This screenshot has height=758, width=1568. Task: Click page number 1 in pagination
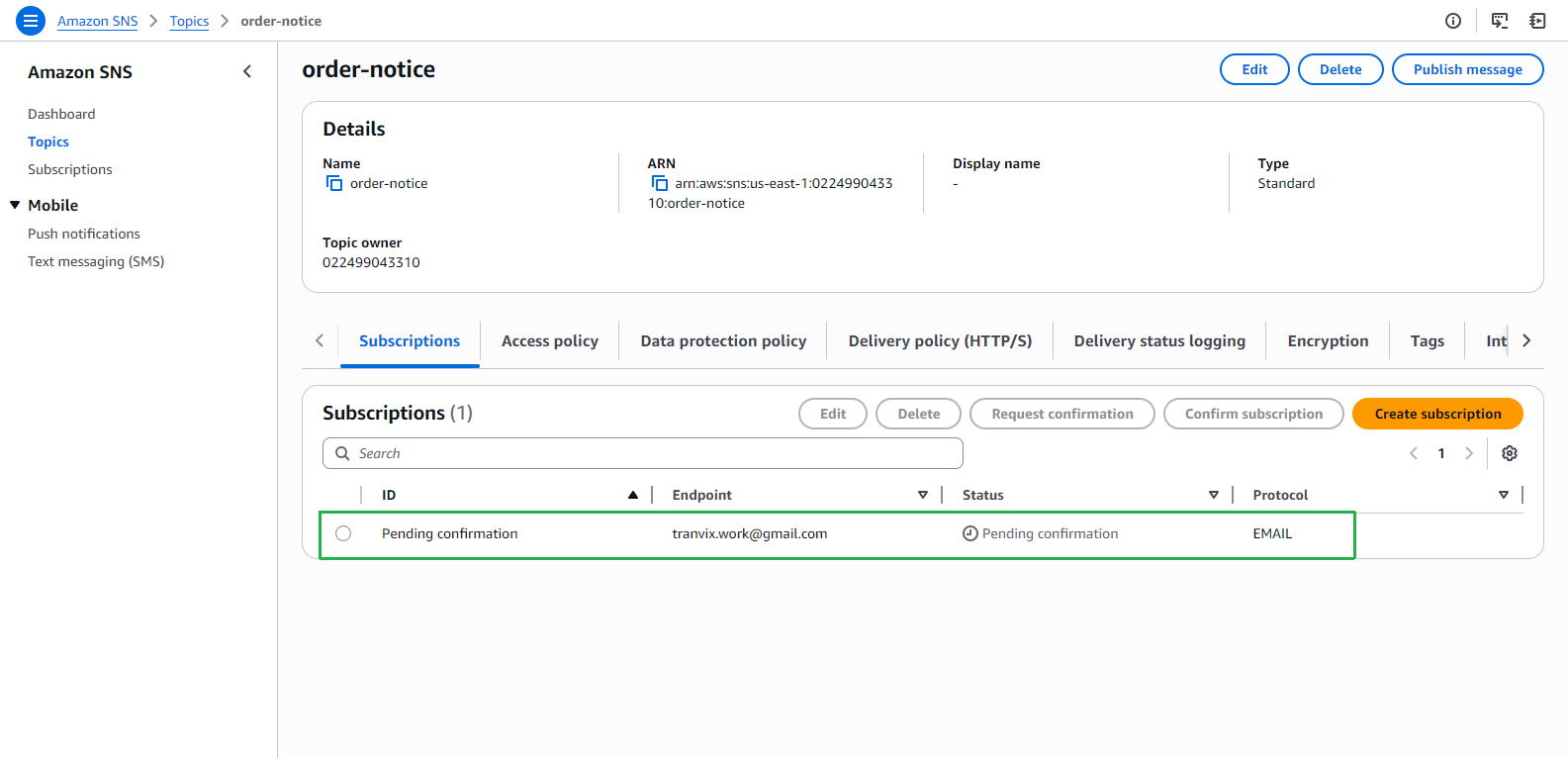coord(1441,453)
